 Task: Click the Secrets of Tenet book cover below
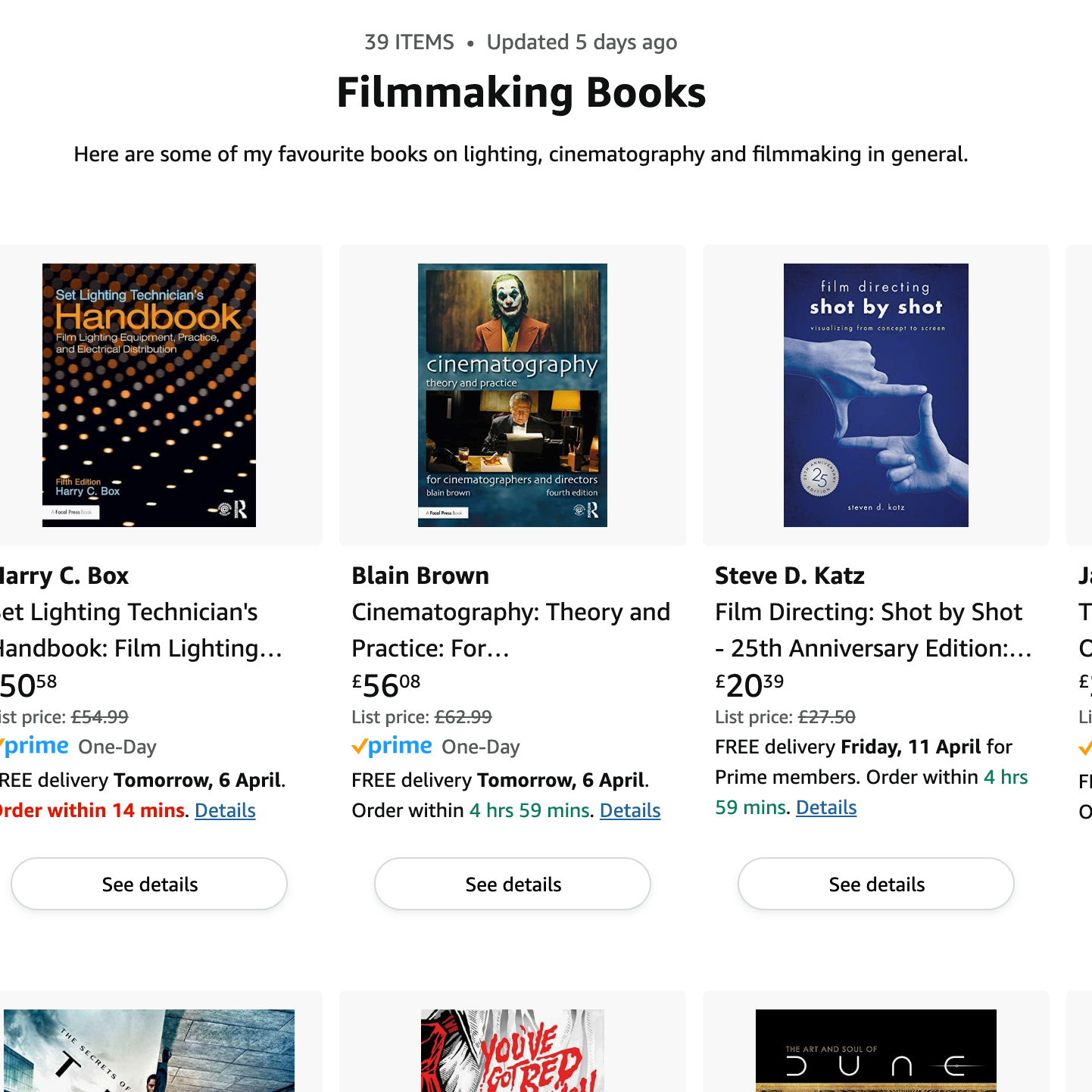(148, 1051)
